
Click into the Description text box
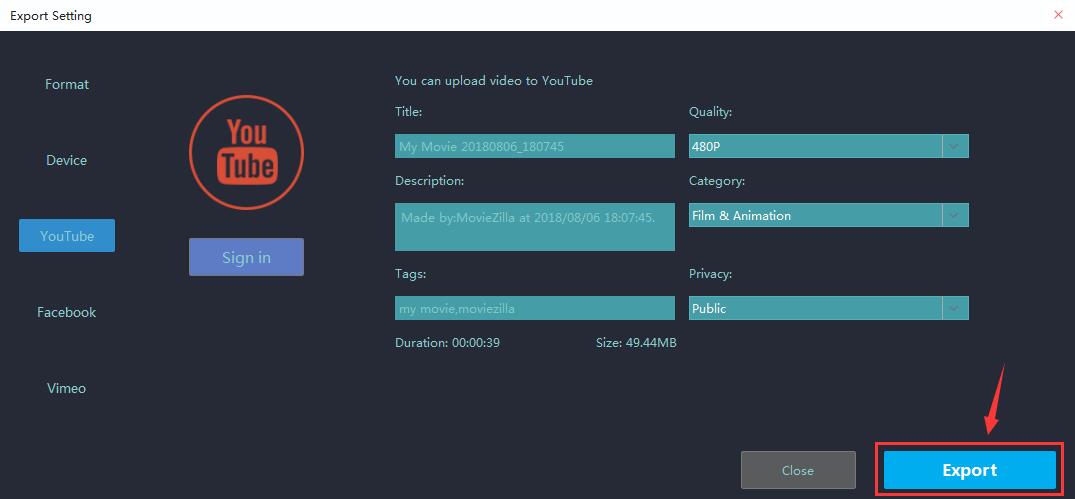tap(535, 227)
